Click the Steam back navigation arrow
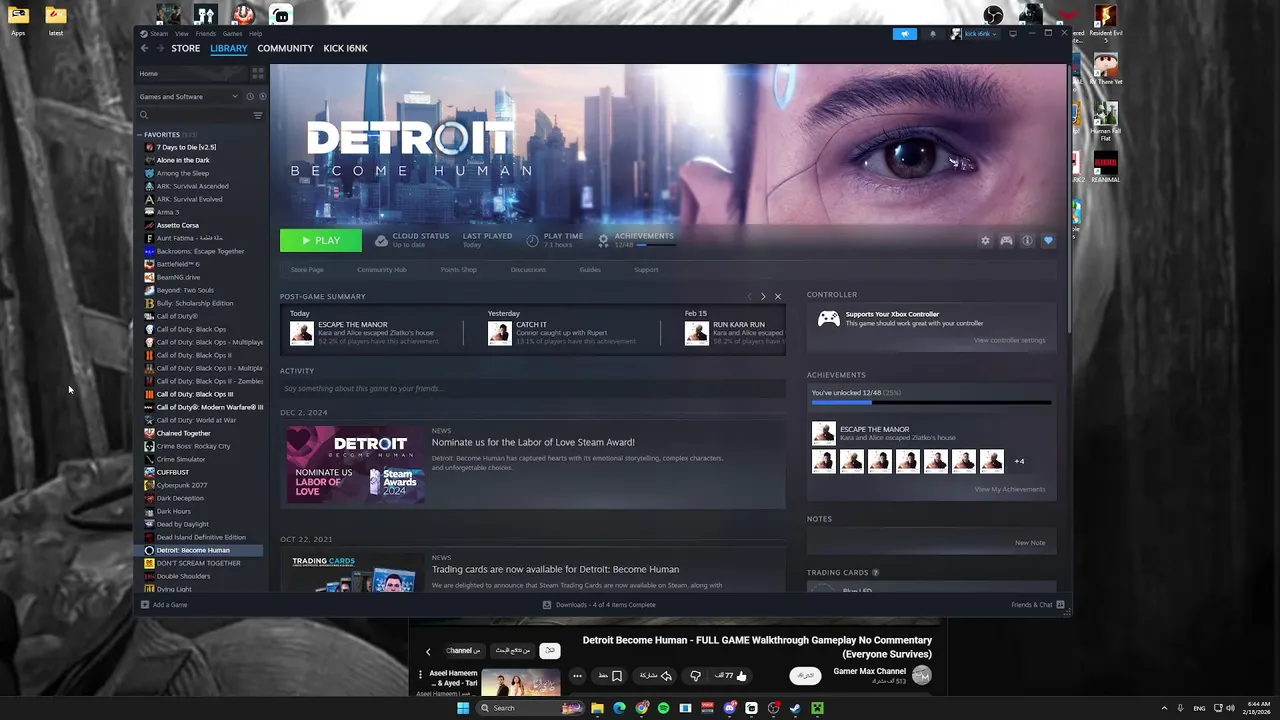This screenshot has height=720, width=1280. [x=145, y=48]
